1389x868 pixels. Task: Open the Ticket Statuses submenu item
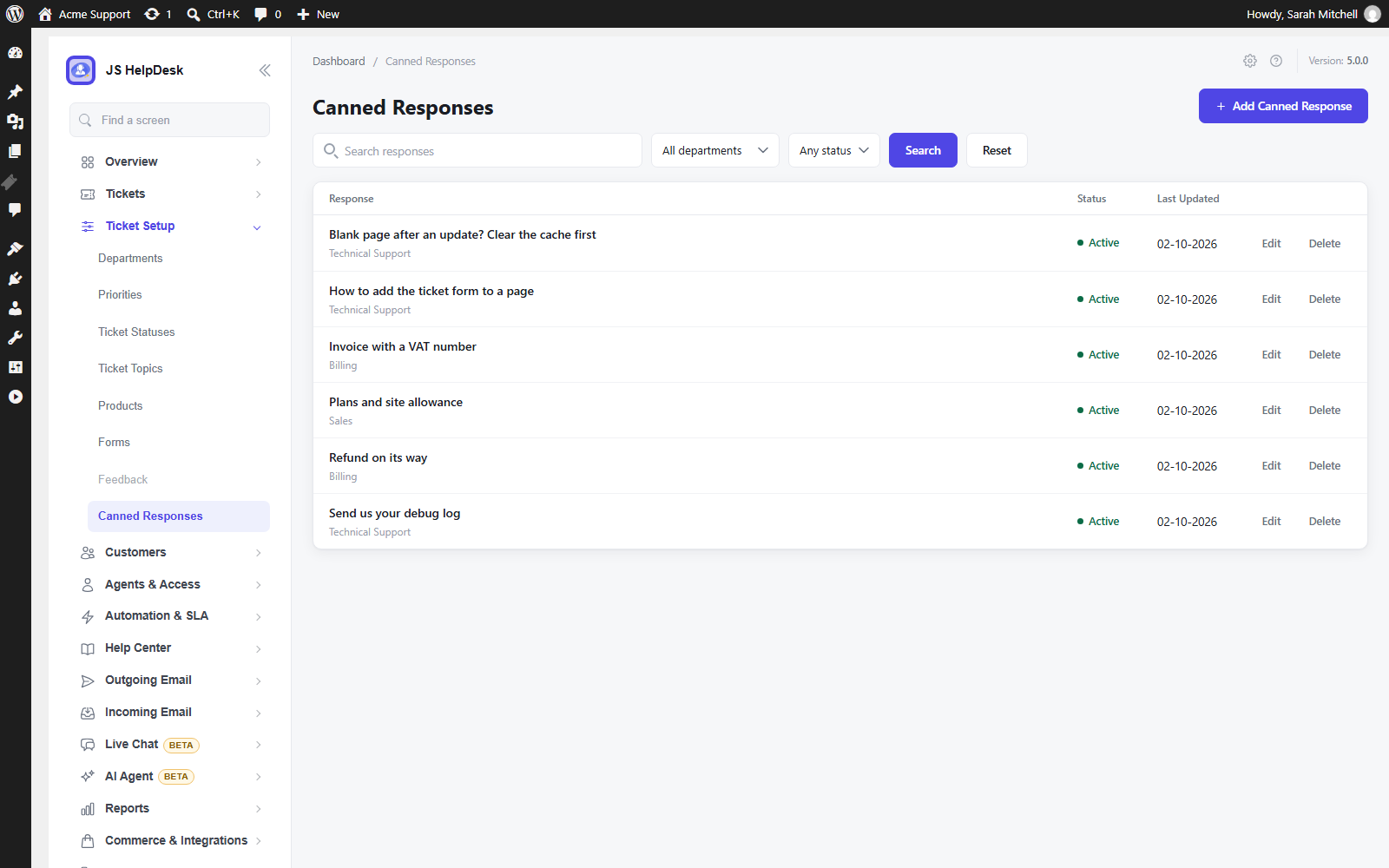point(136,332)
